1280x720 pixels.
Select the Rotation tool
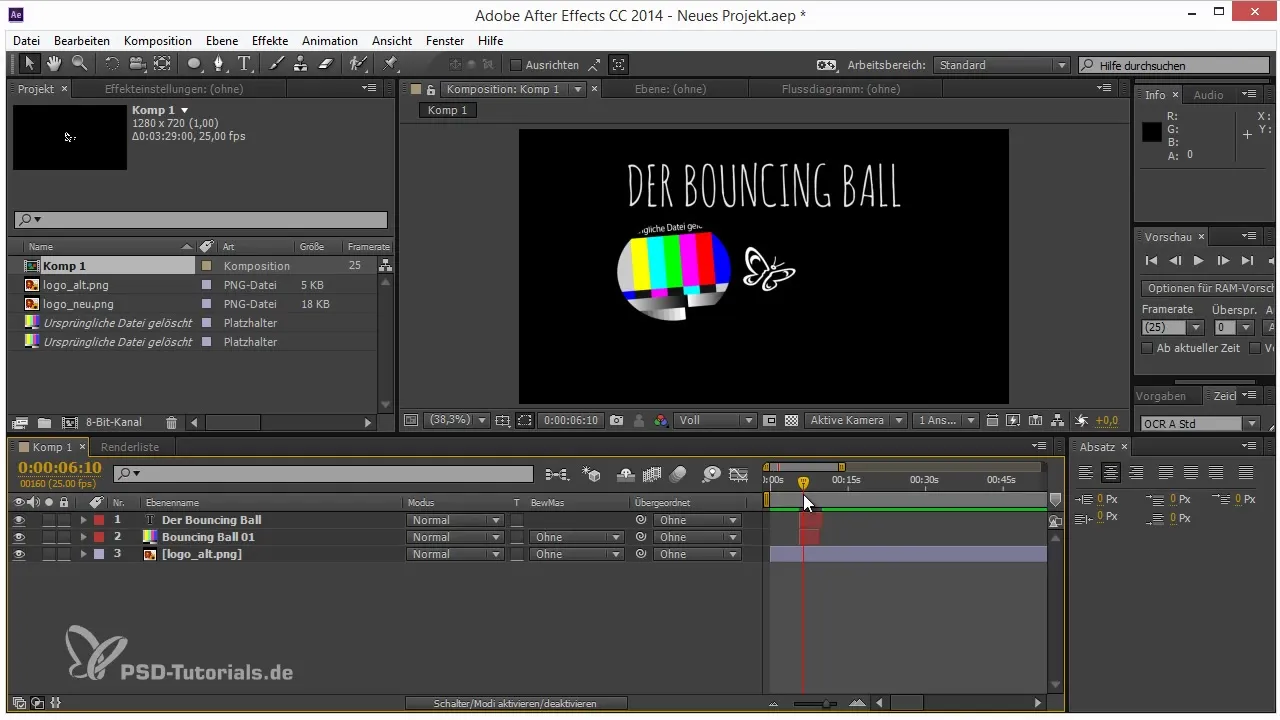pos(111,64)
